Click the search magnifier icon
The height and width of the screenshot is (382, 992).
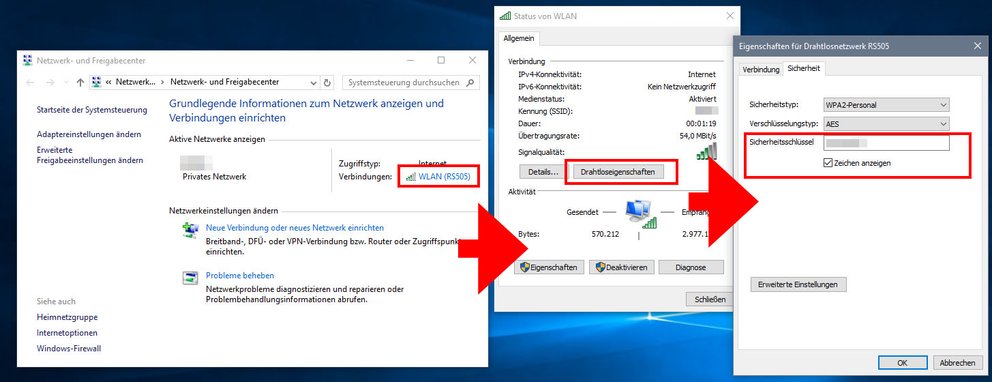[470, 82]
